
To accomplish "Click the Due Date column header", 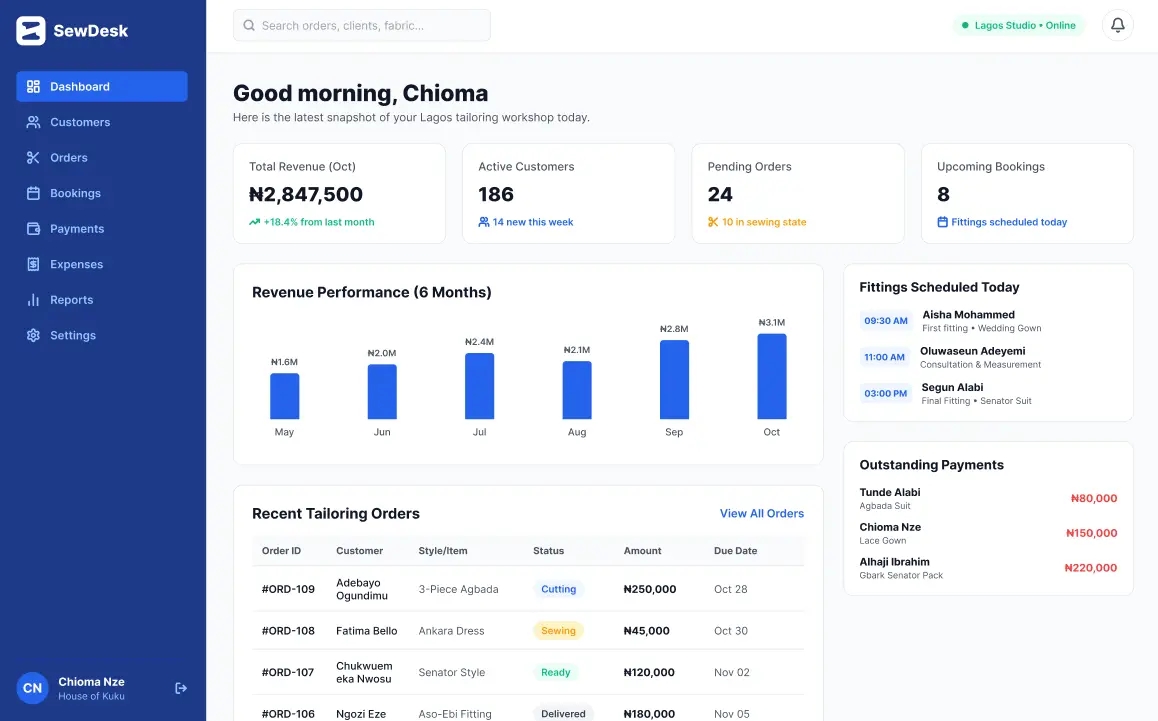I will coord(736,550).
